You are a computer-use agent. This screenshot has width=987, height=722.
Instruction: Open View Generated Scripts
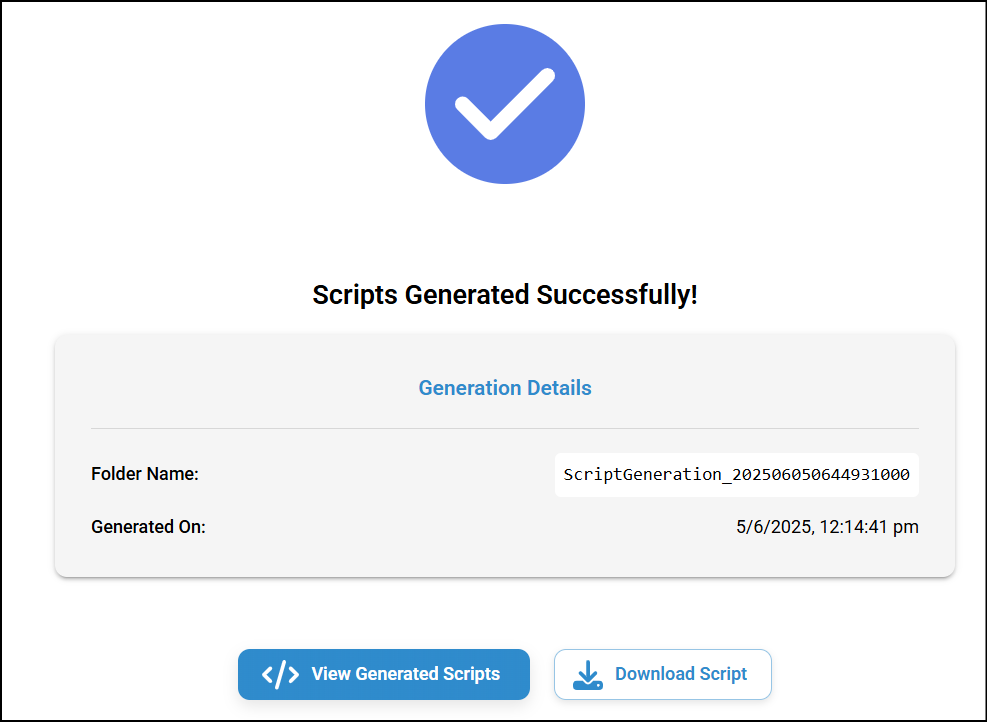tap(384, 674)
